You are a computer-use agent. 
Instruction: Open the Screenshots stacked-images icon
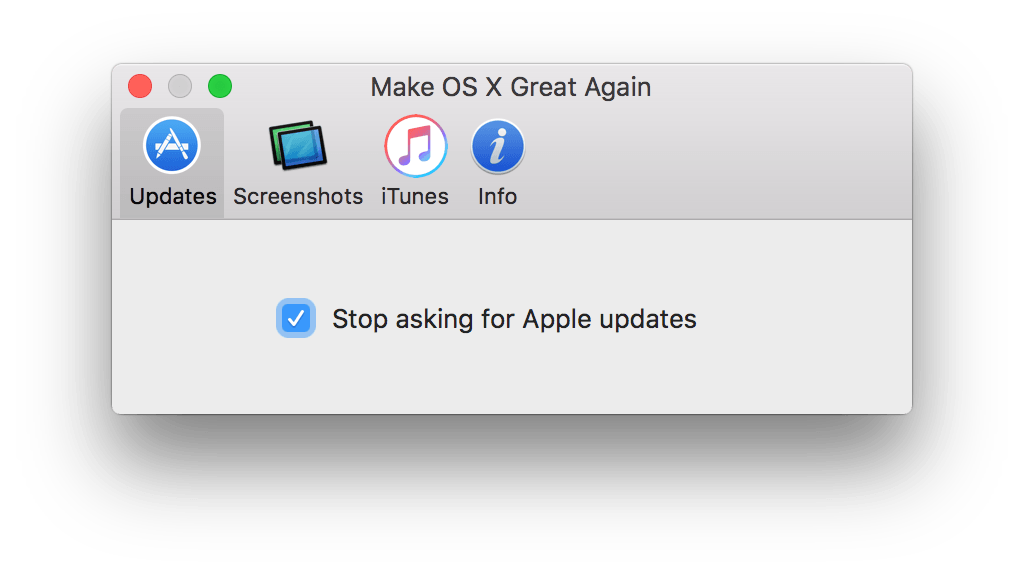(298, 145)
